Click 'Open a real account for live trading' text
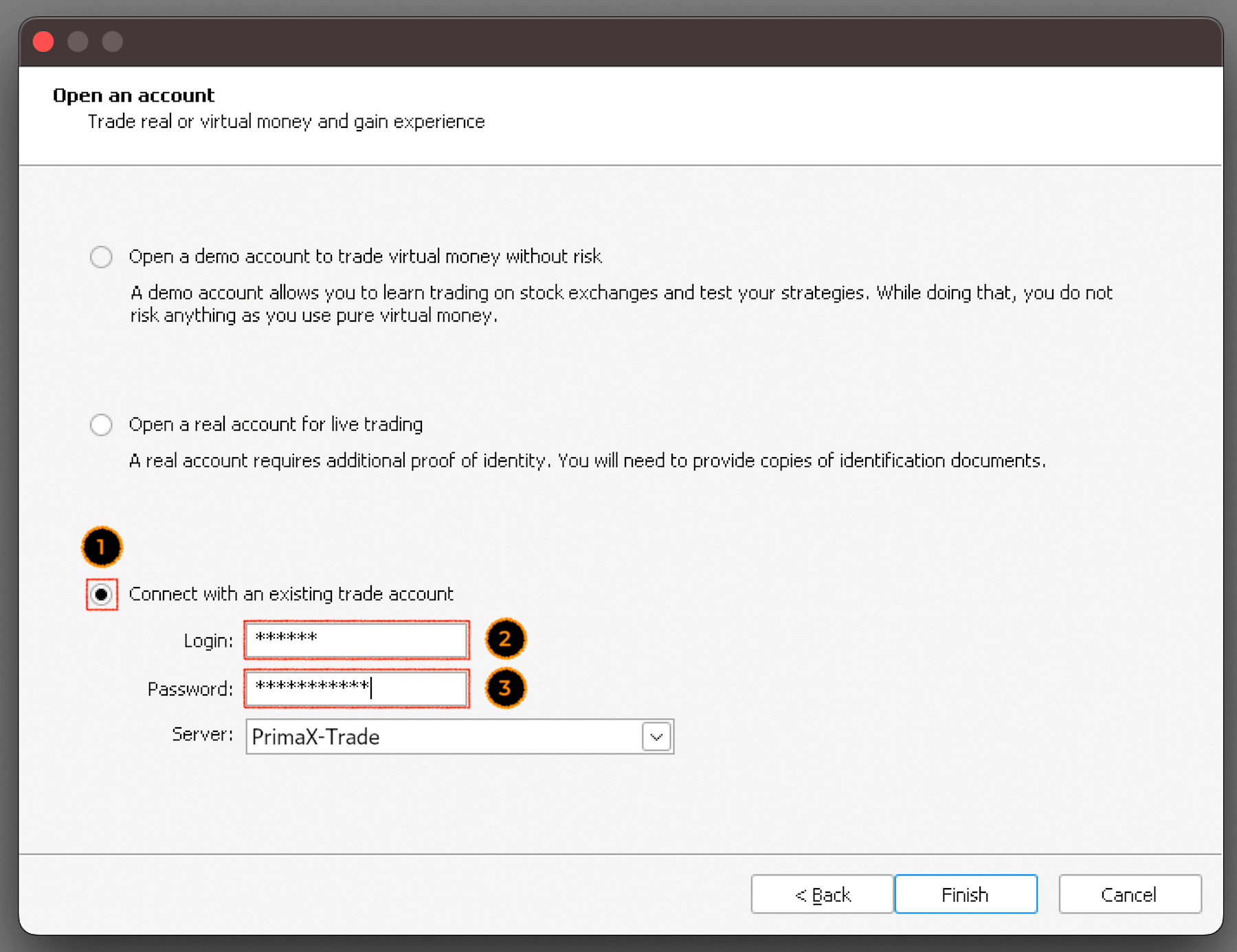The height and width of the screenshot is (952, 1237). coord(276,425)
